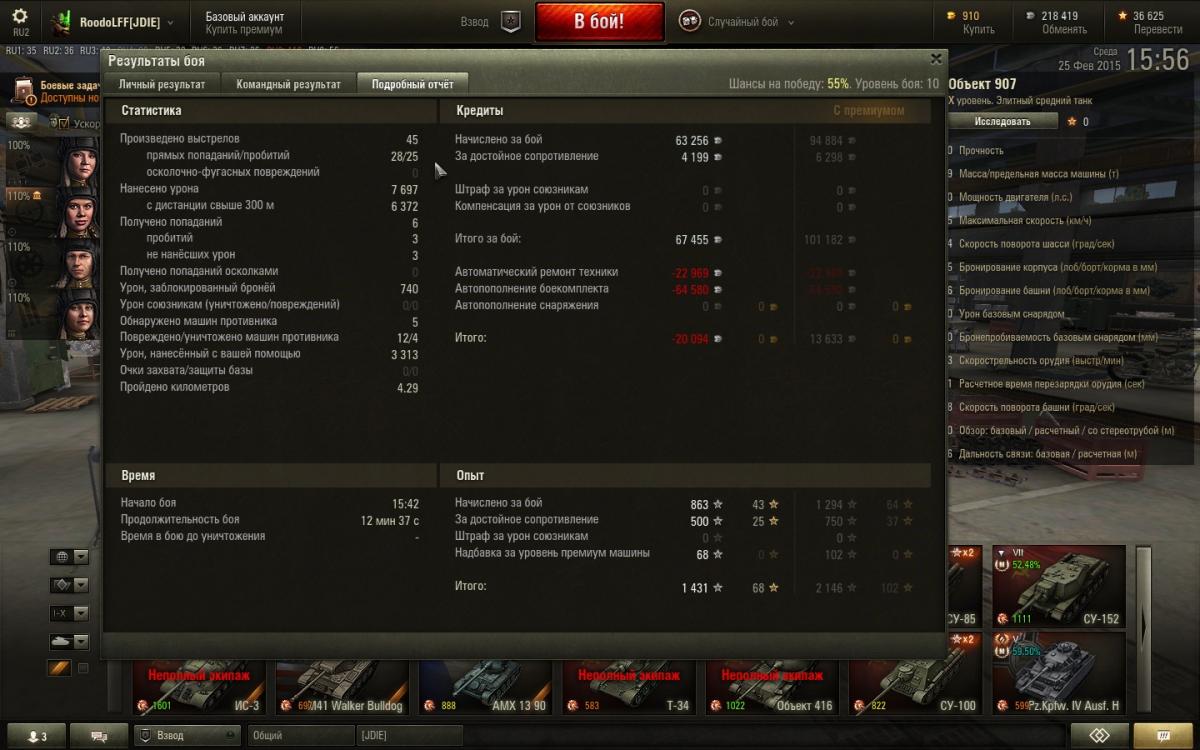Click the crew group icon button
This screenshot has width=1200, height=750.
pyautogui.click(x=23, y=122)
